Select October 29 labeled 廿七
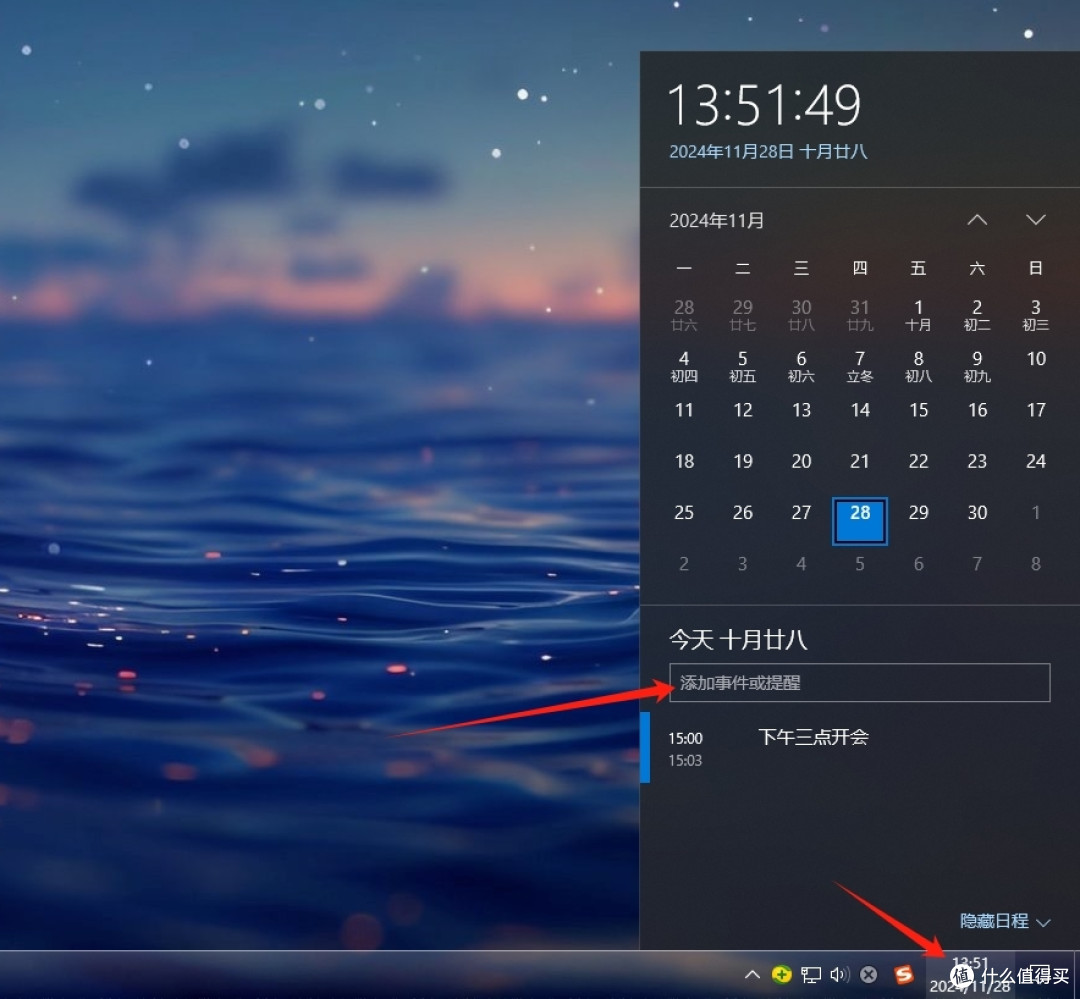 coord(742,315)
